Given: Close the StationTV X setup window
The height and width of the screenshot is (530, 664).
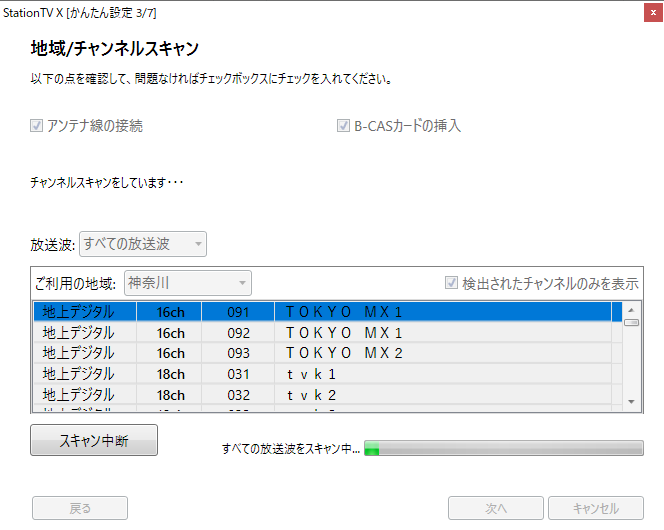Looking at the screenshot, I should [x=653, y=13].
